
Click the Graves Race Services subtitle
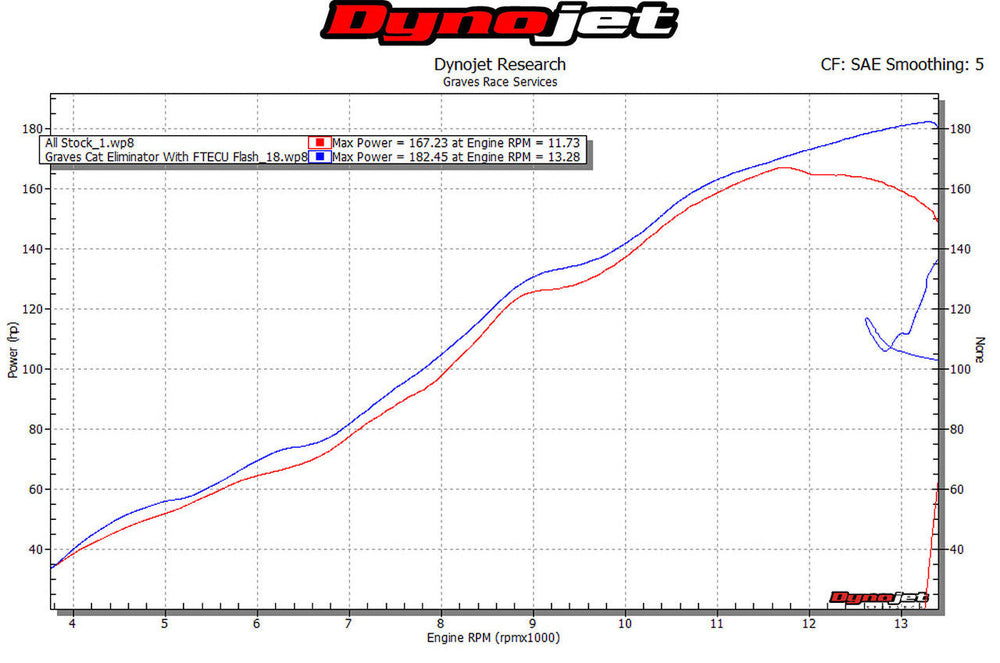(499, 82)
